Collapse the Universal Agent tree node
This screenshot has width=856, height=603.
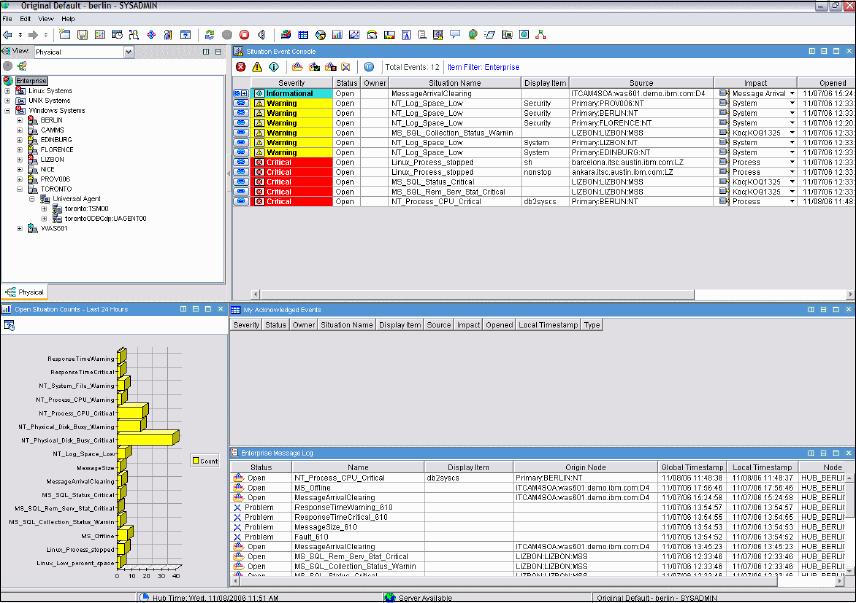tap(32, 199)
